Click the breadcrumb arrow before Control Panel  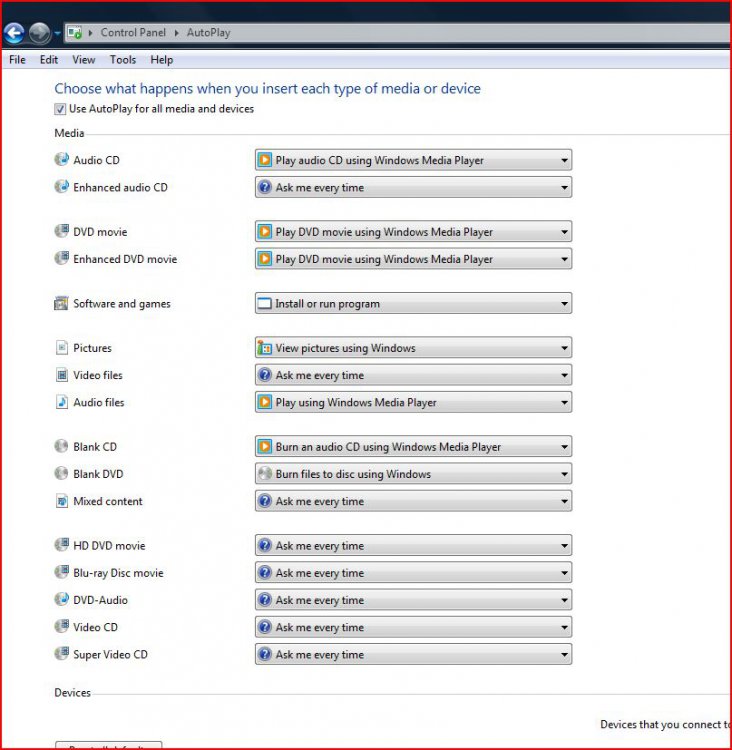coord(90,33)
